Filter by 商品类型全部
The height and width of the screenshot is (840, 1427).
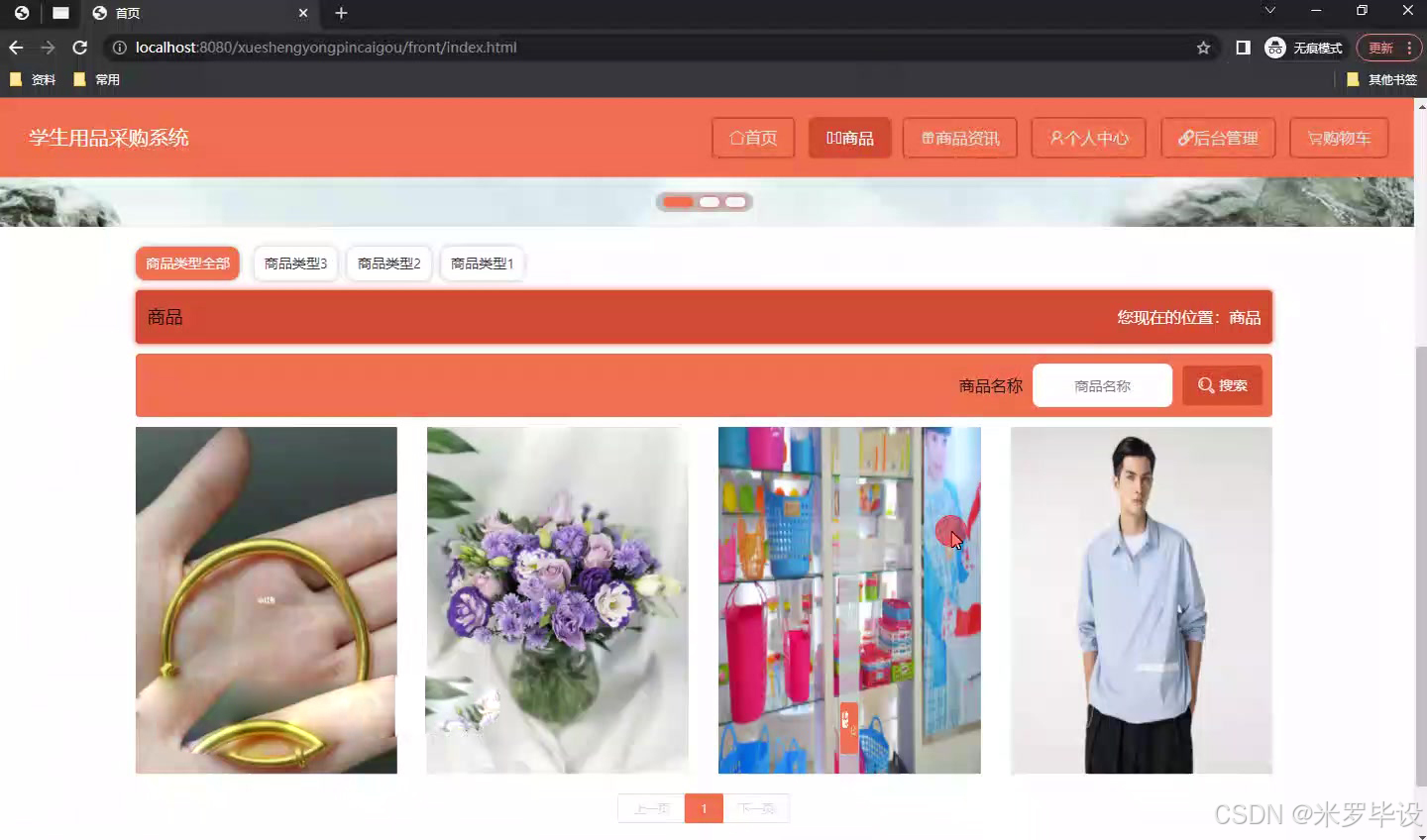tap(187, 263)
